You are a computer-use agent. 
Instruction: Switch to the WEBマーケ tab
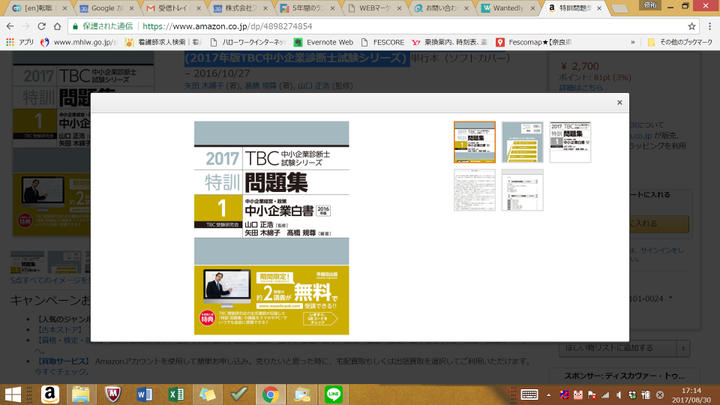pos(374,8)
